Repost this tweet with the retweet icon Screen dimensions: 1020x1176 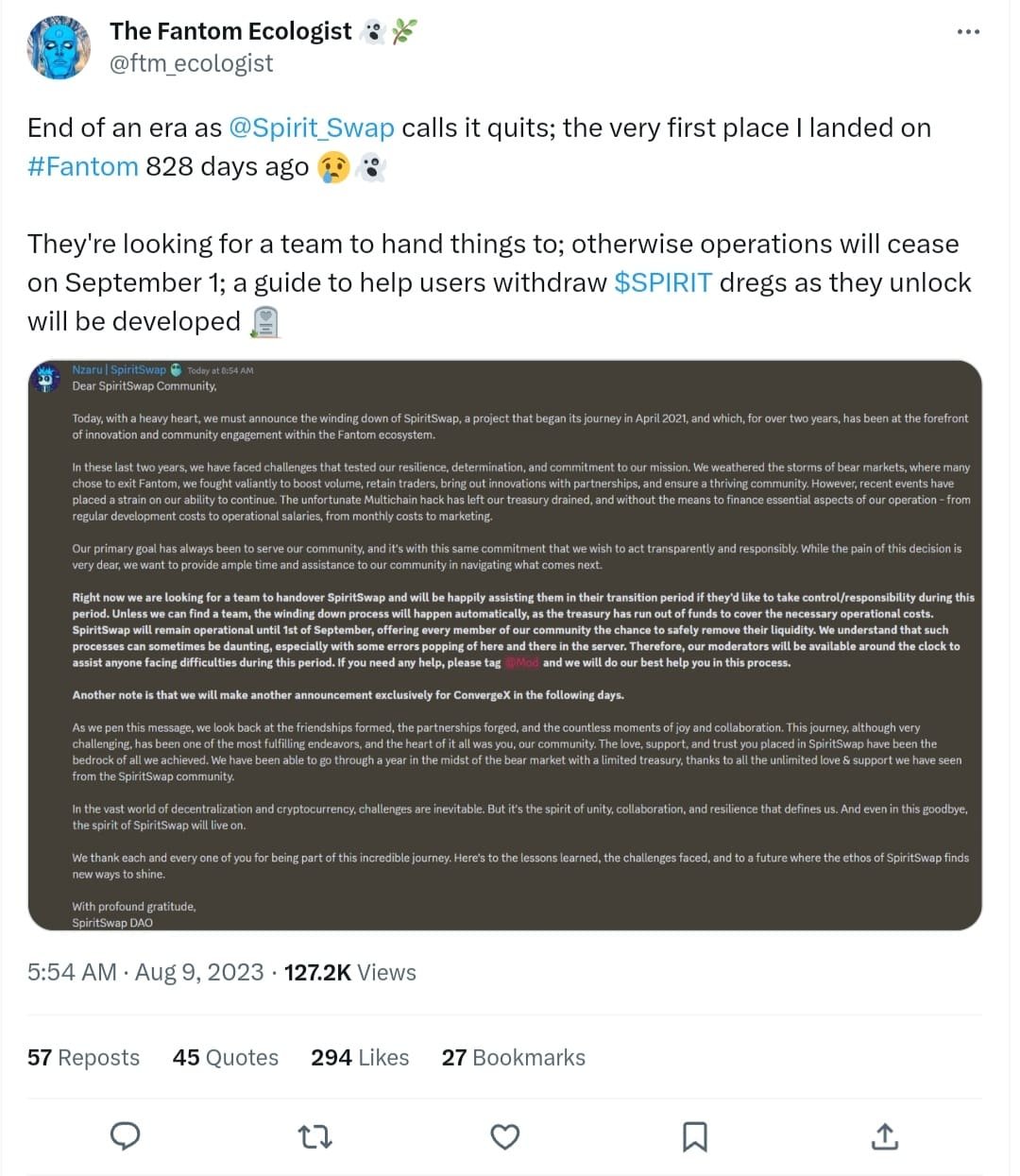(315, 1136)
